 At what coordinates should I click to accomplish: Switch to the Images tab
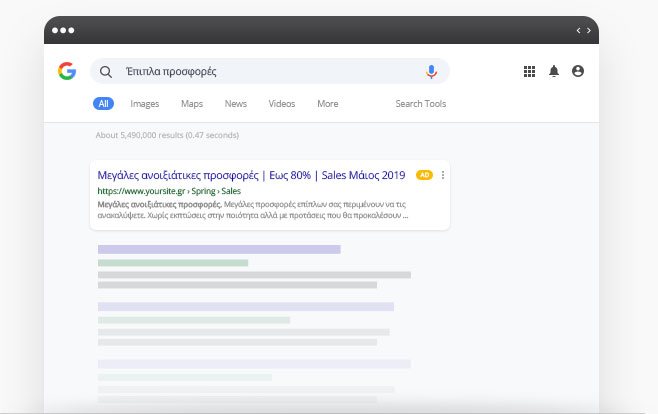144,104
